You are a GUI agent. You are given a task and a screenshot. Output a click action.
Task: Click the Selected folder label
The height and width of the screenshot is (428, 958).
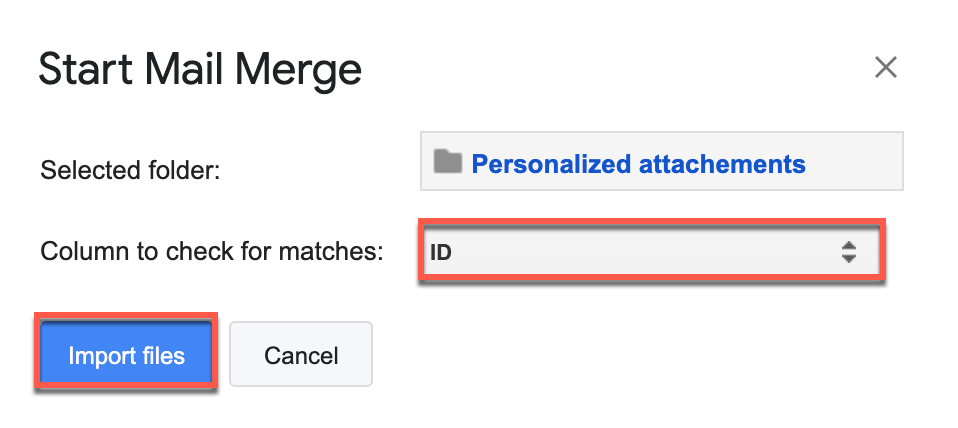pyautogui.click(x=130, y=170)
